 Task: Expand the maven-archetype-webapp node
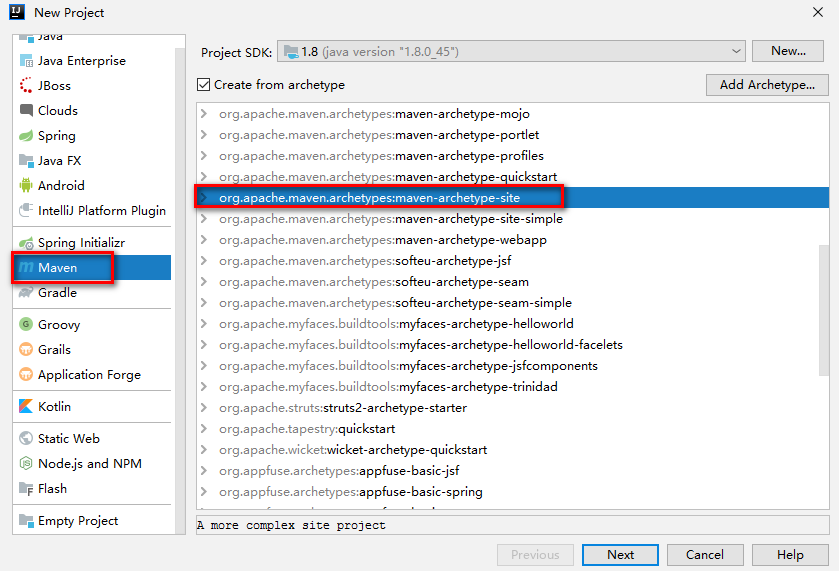[204, 239]
